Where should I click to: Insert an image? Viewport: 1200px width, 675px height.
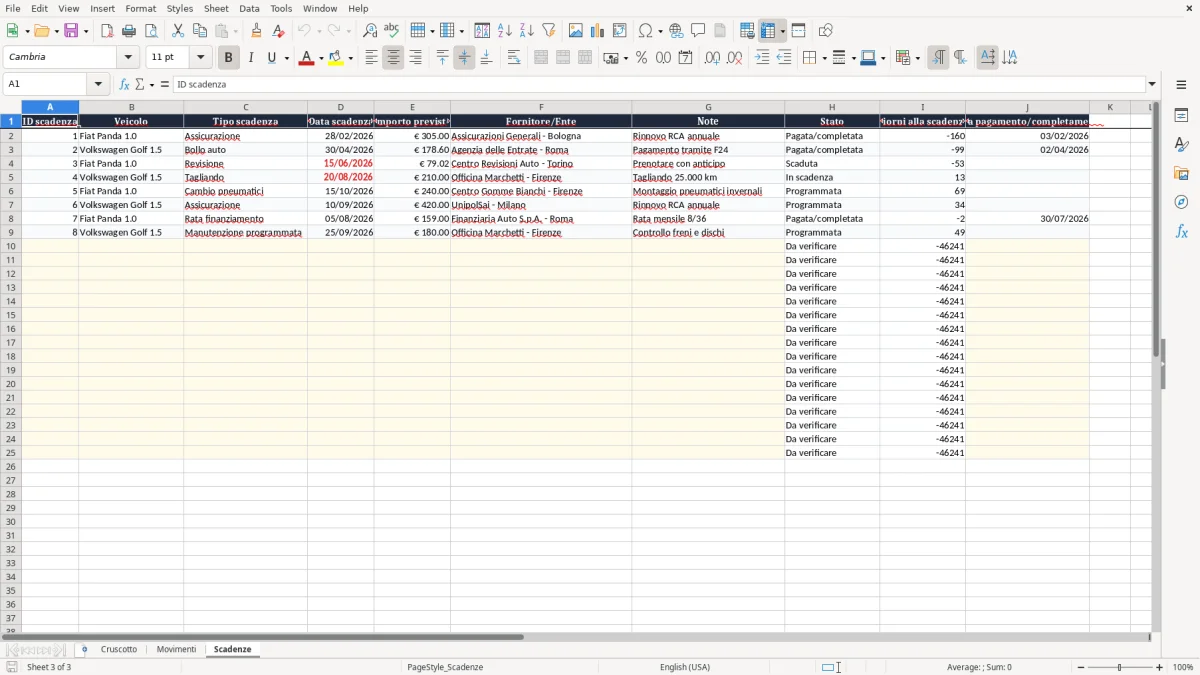[x=576, y=31]
